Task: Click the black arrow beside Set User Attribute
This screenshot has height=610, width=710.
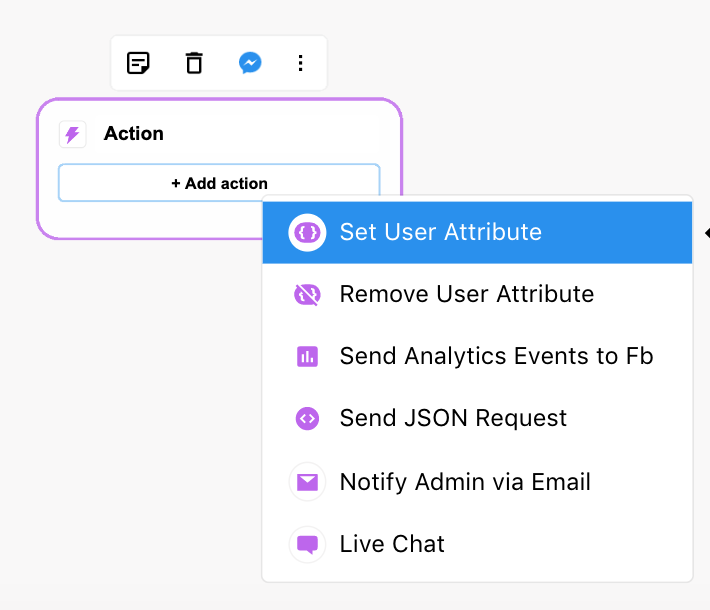Action: (x=707, y=233)
